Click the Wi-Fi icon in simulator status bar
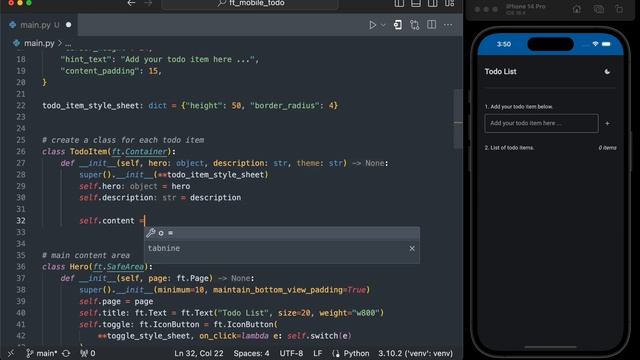640x360 pixels. pyautogui.click(x=595, y=44)
